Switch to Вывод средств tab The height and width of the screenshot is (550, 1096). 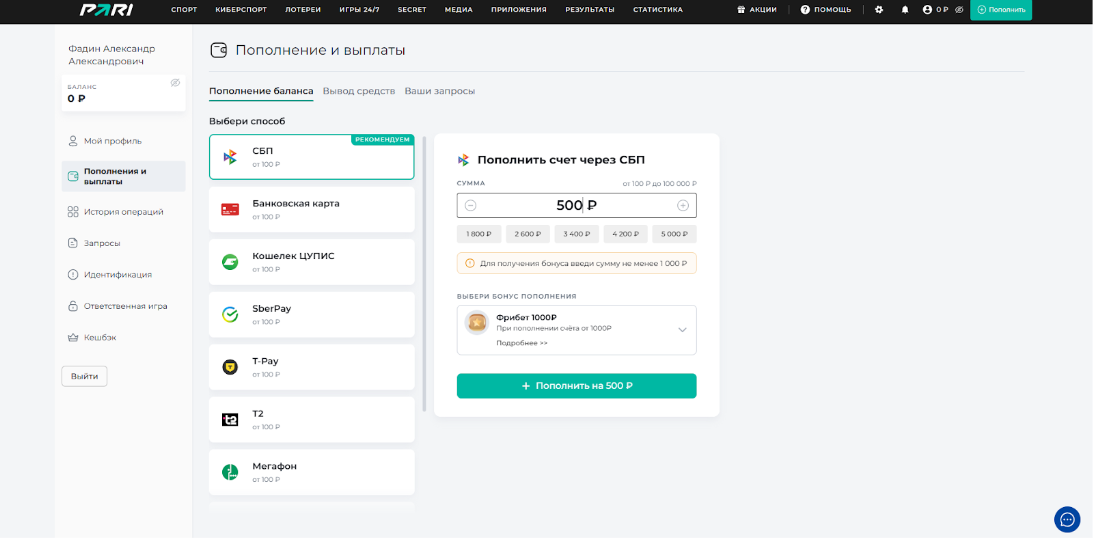(x=358, y=91)
